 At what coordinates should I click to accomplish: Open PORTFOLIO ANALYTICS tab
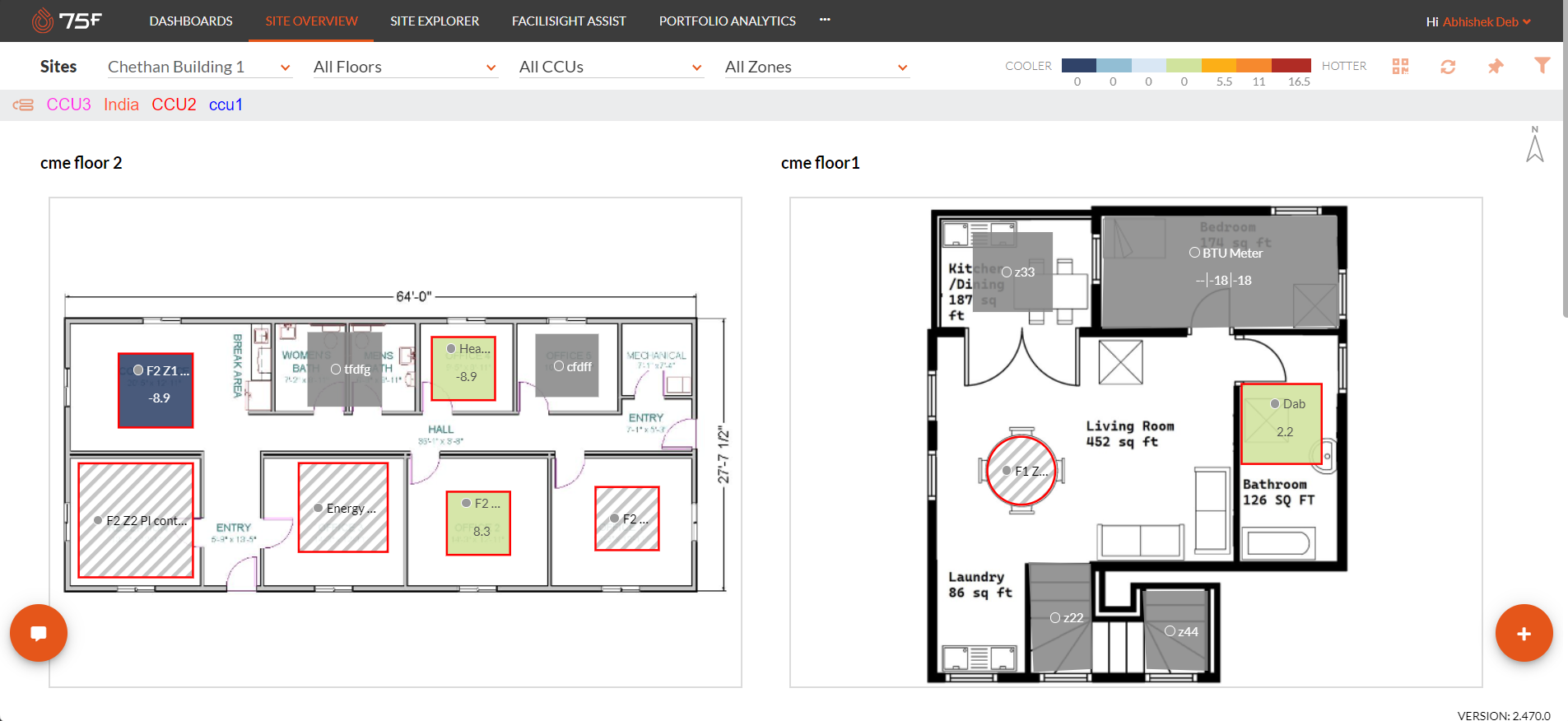click(728, 21)
